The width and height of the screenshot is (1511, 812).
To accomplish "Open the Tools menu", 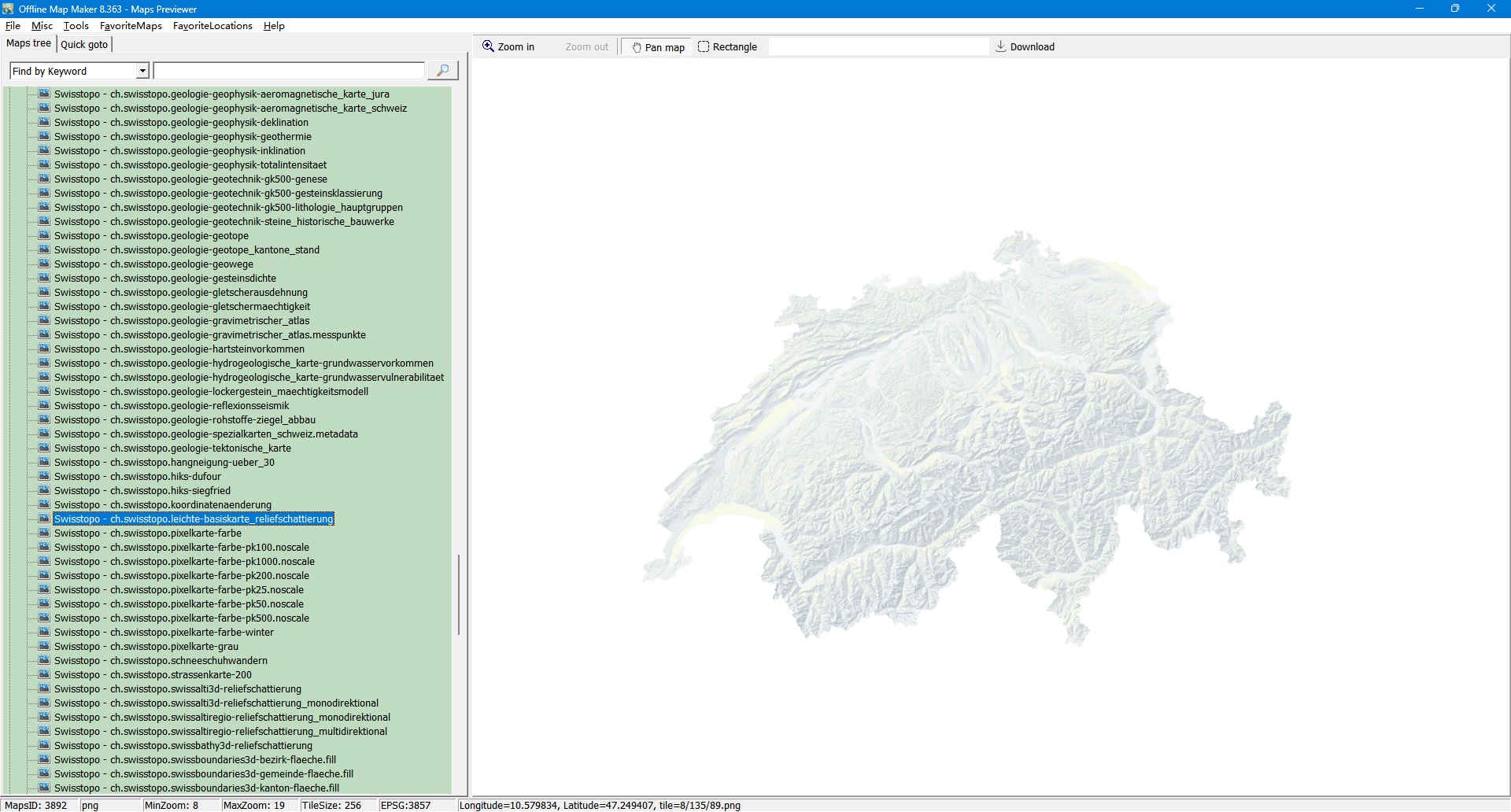I will [76, 26].
